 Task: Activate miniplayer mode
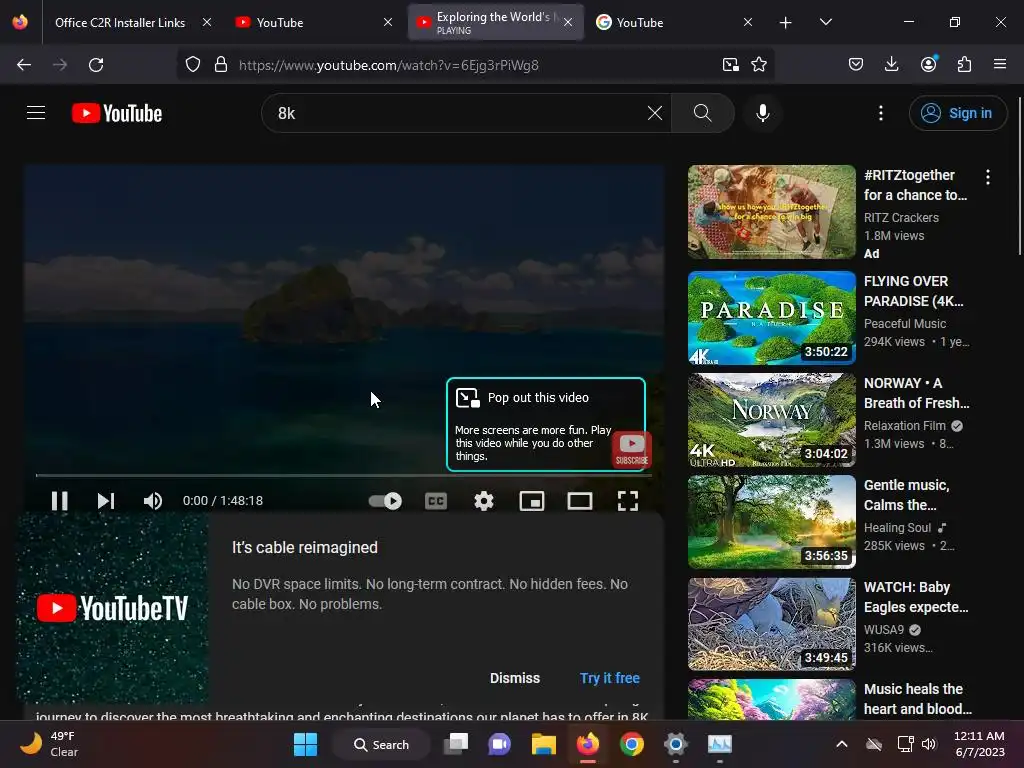(x=532, y=501)
